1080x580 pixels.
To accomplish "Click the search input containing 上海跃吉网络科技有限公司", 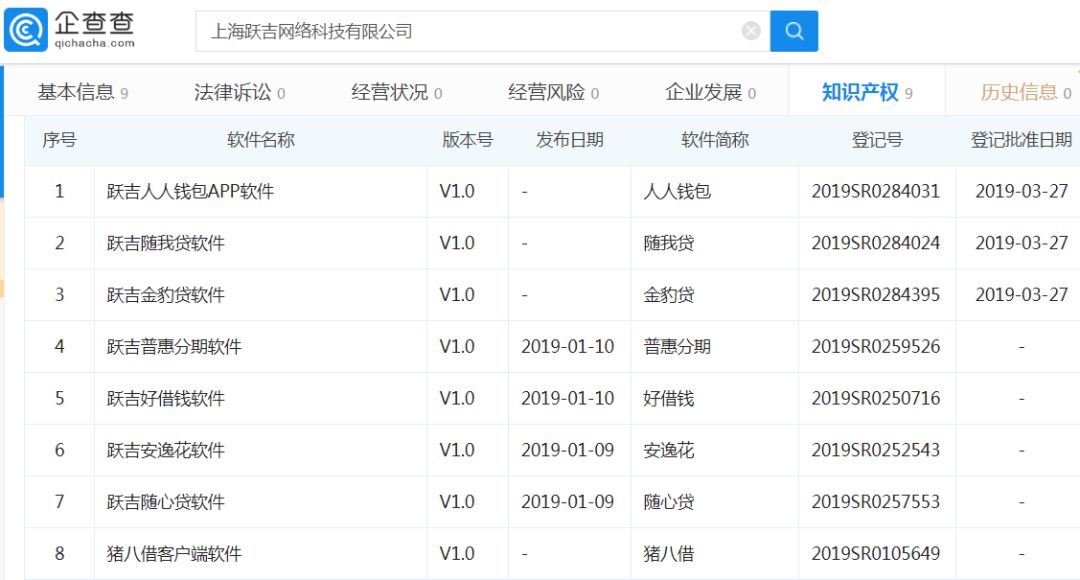I will point(400,30).
